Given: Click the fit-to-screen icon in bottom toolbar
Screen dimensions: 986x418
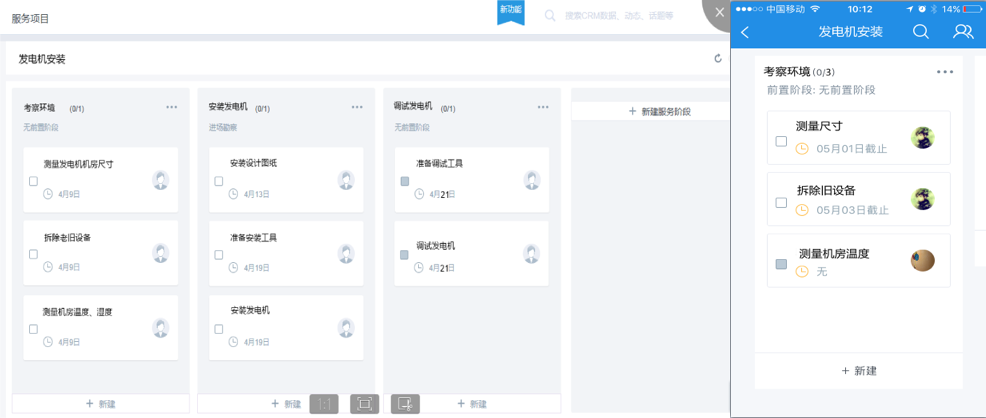Looking at the screenshot, I should click(364, 404).
